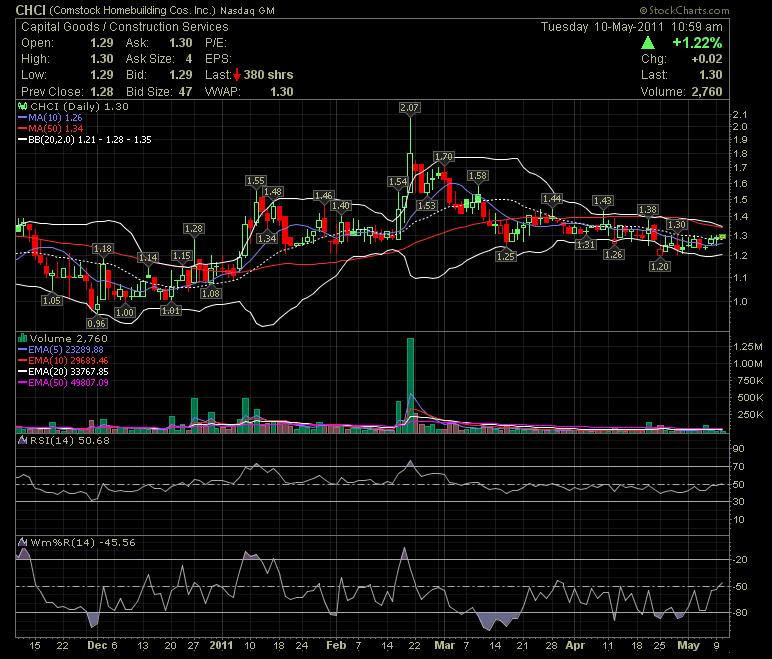Click the Tuesday 10-May-2011 date text
Screen dimensions: 772x659
point(602,27)
